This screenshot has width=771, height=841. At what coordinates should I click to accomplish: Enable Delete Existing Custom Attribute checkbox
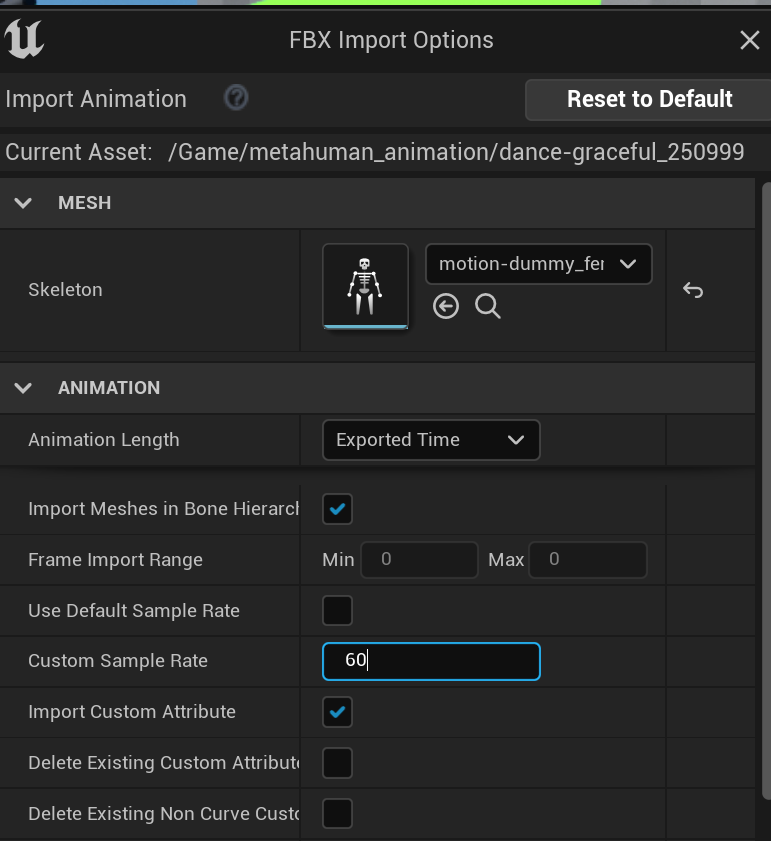[338, 763]
